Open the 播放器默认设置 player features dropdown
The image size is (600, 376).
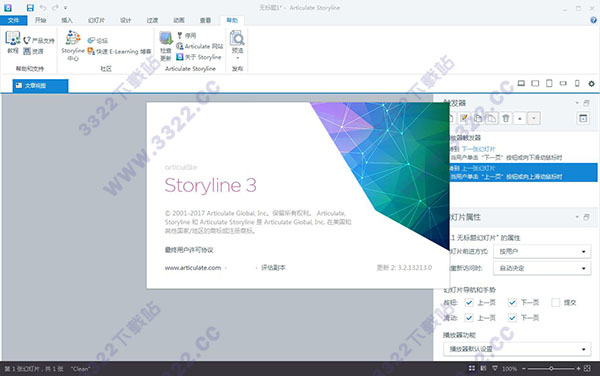click(x=517, y=349)
